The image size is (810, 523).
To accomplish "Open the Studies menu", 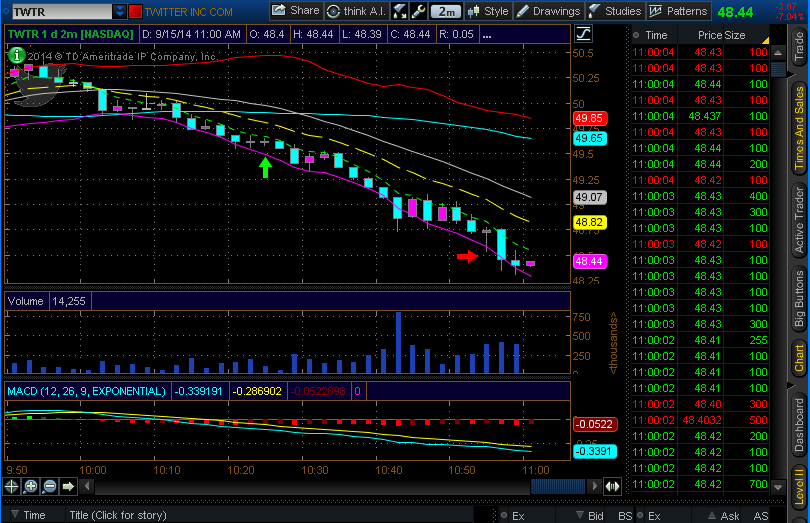I will (x=615, y=11).
